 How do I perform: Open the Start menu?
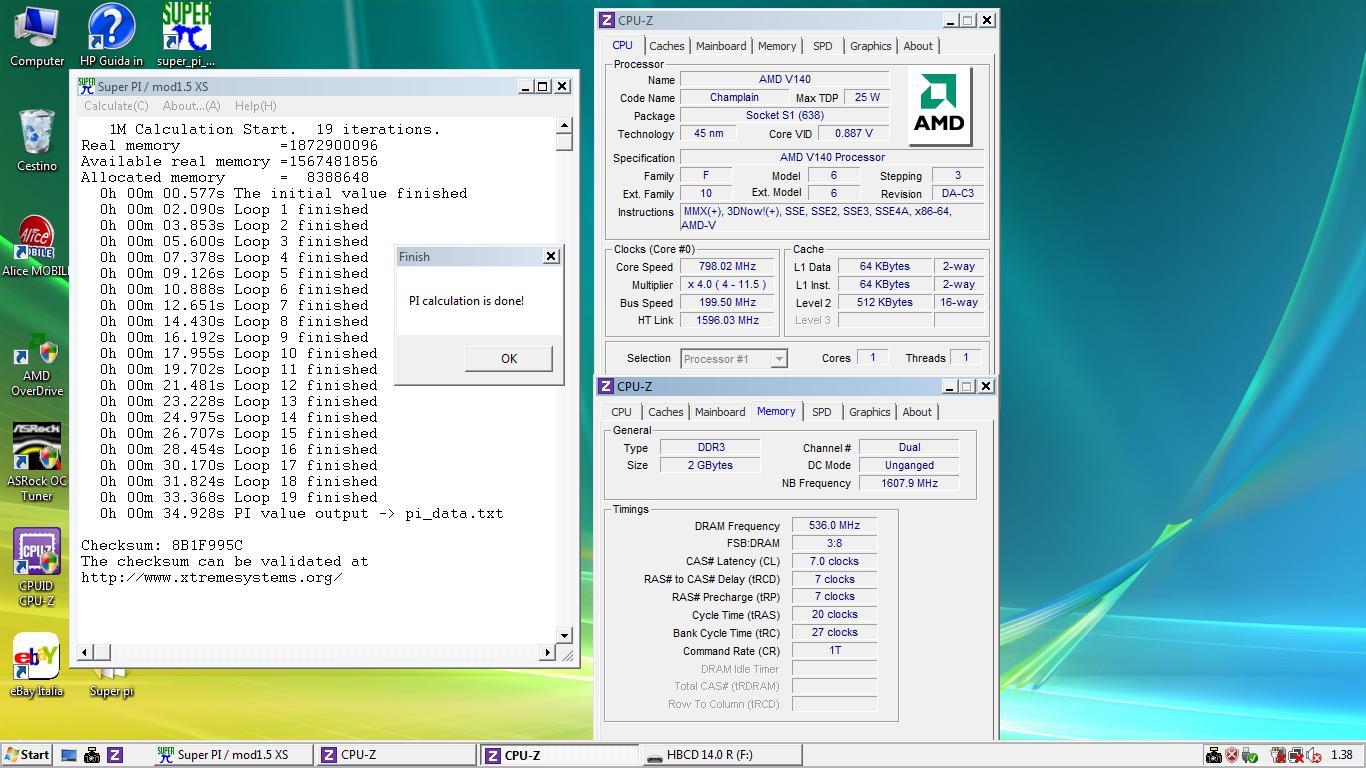(x=27, y=755)
